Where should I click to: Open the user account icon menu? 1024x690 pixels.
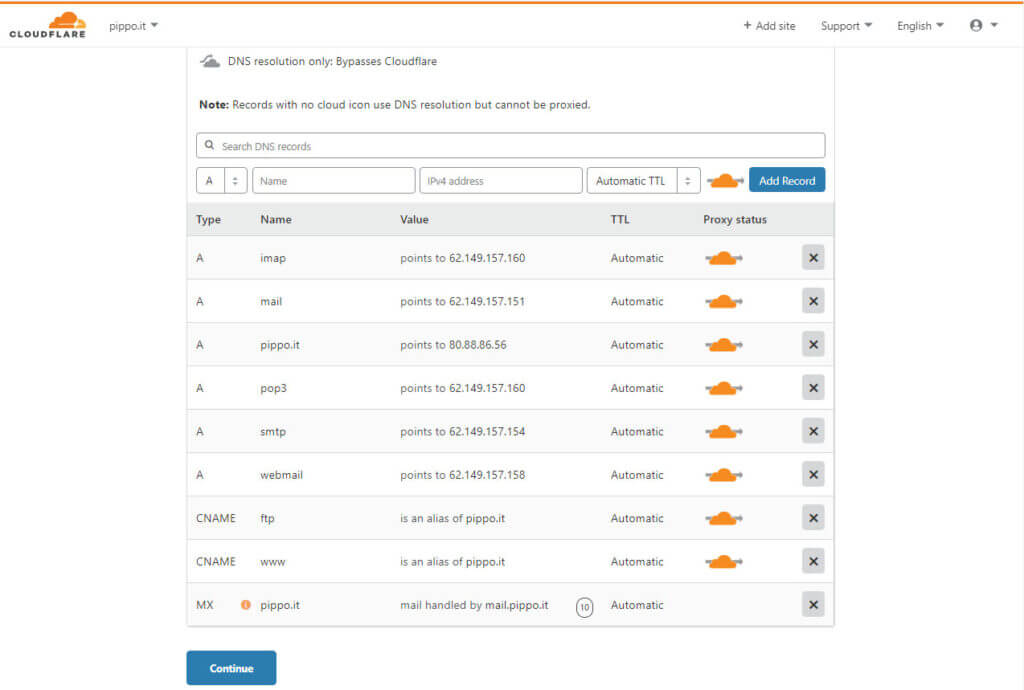(984, 25)
